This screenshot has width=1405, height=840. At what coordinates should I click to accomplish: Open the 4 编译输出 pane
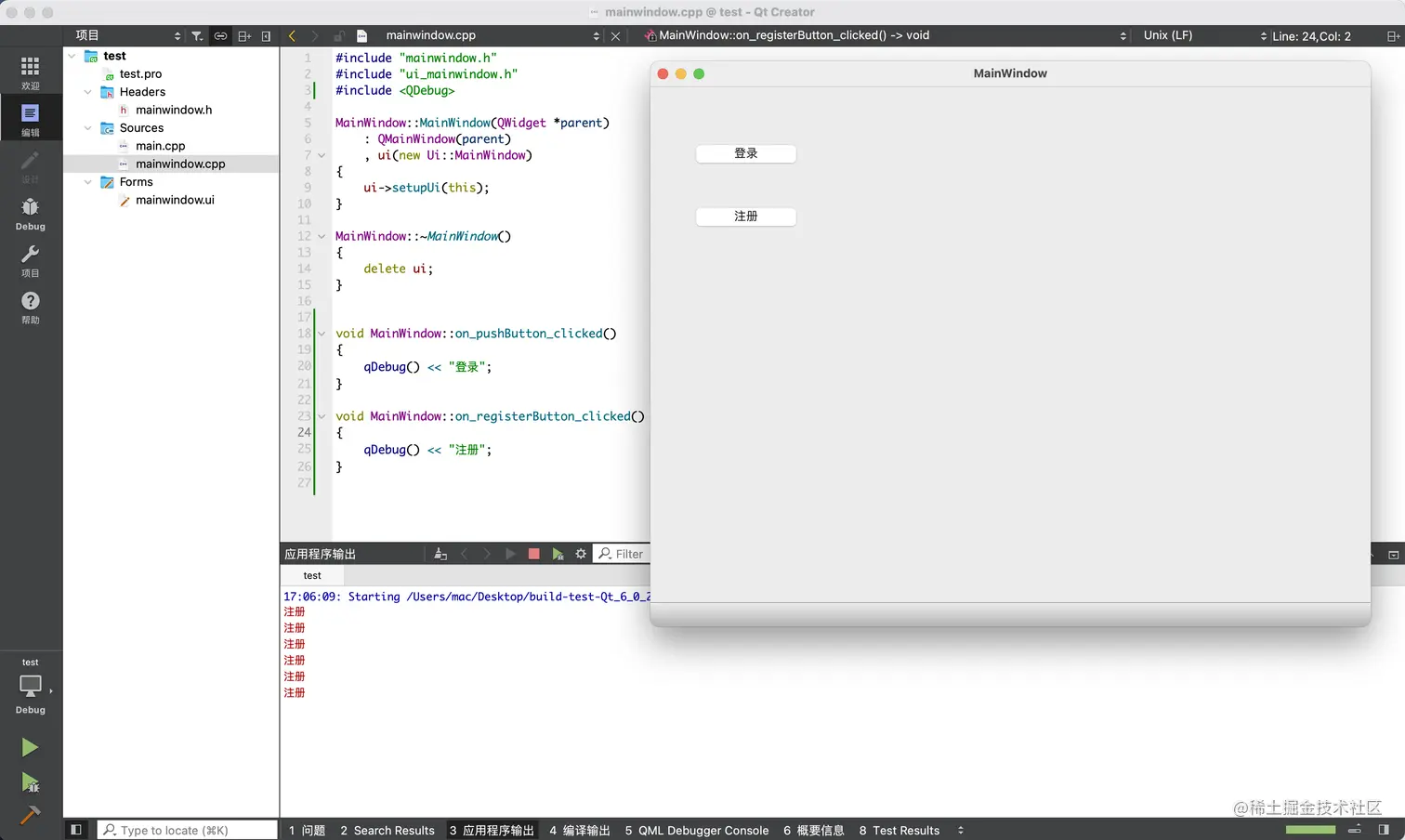coord(580,830)
